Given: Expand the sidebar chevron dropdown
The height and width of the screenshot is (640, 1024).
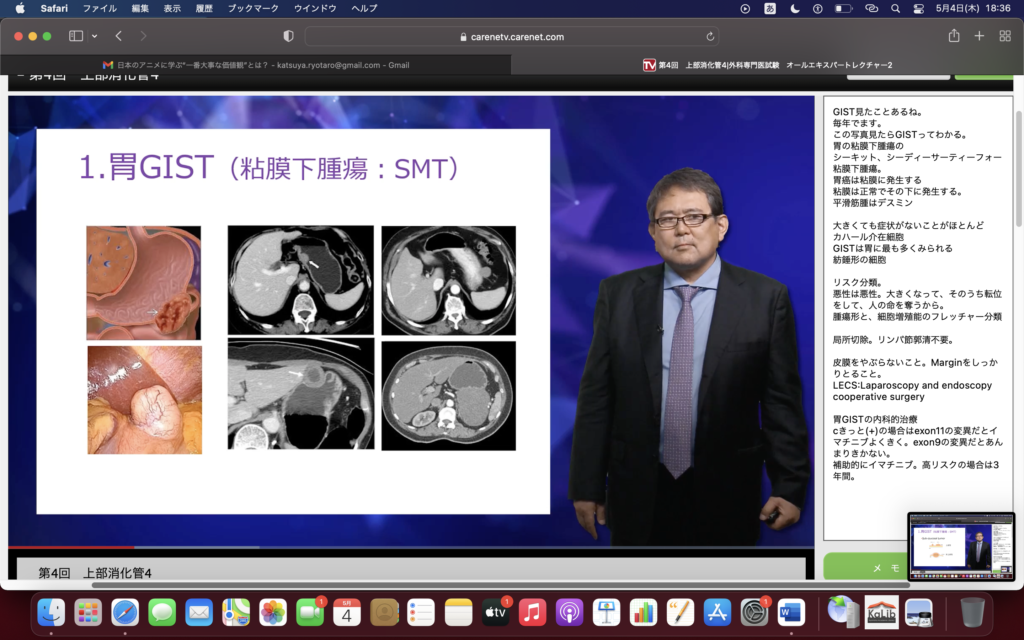Looking at the screenshot, I should click(x=95, y=36).
